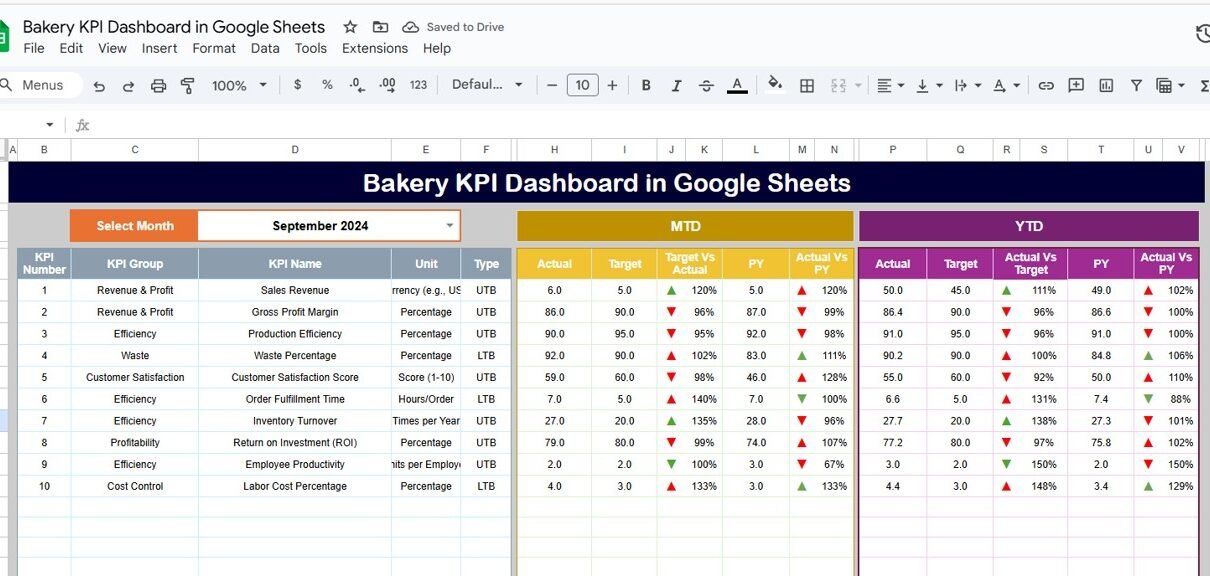Open the Default font dropdown

click(x=487, y=85)
